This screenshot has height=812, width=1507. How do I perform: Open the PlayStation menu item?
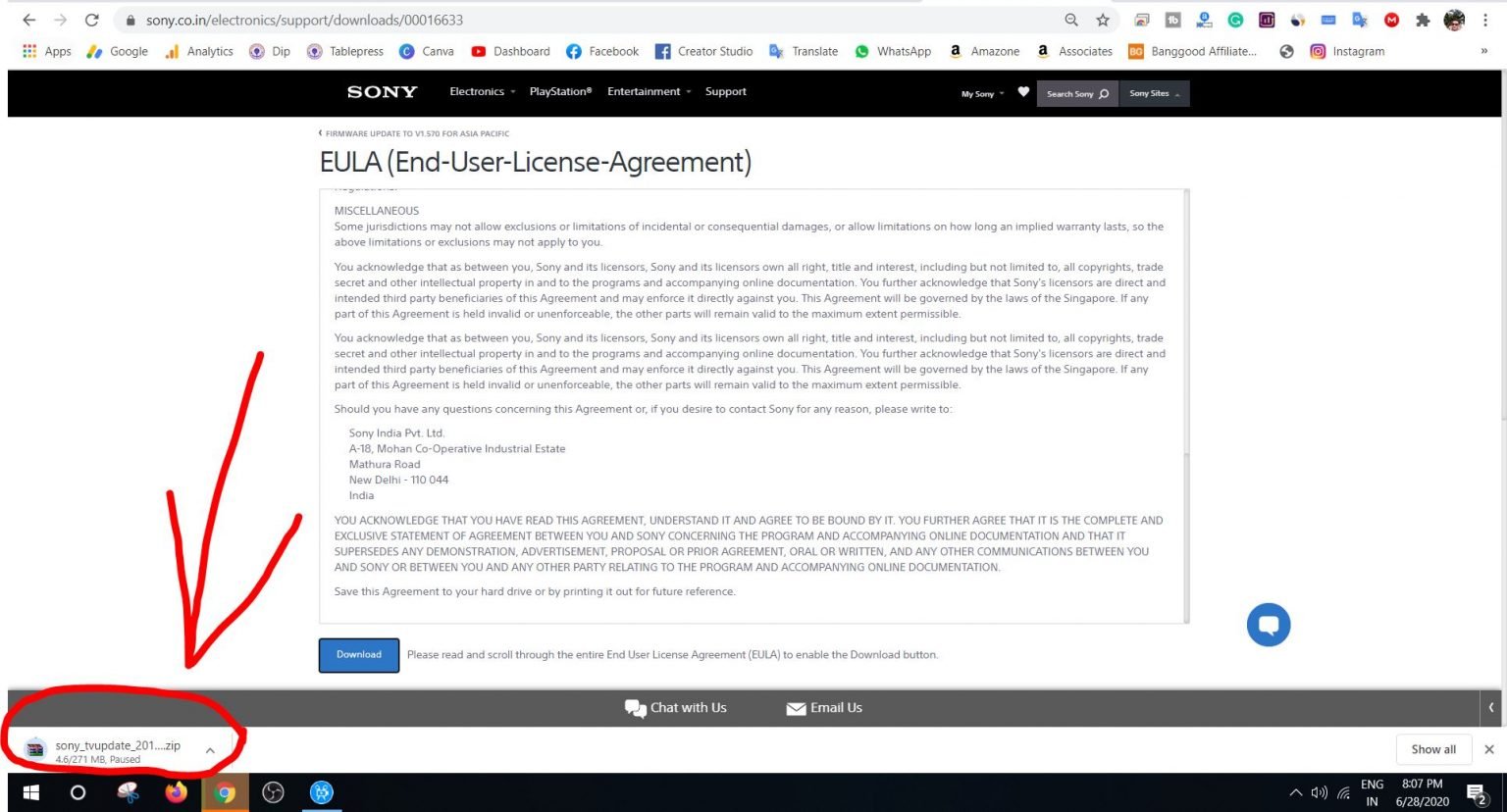(560, 92)
